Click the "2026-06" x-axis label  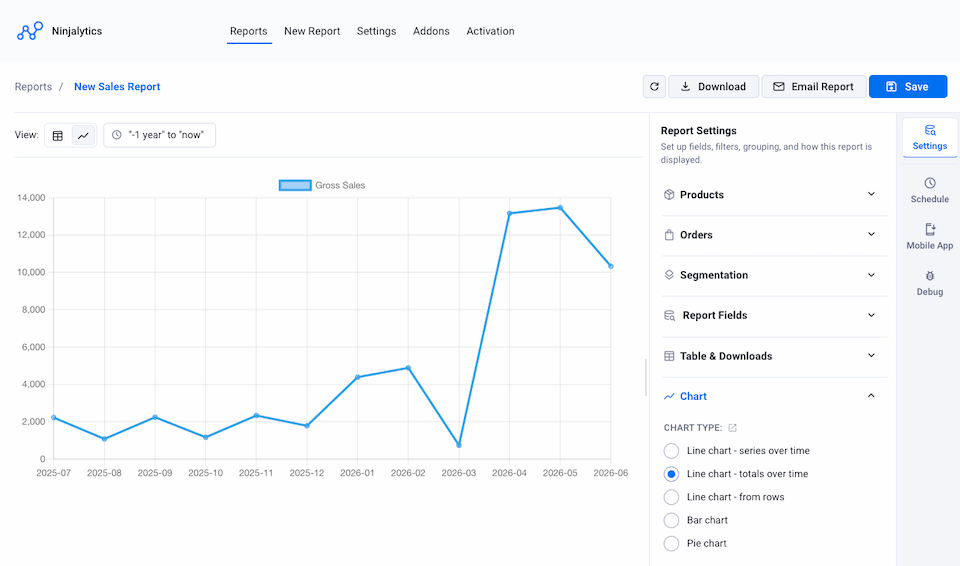click(x=610, y=473)
